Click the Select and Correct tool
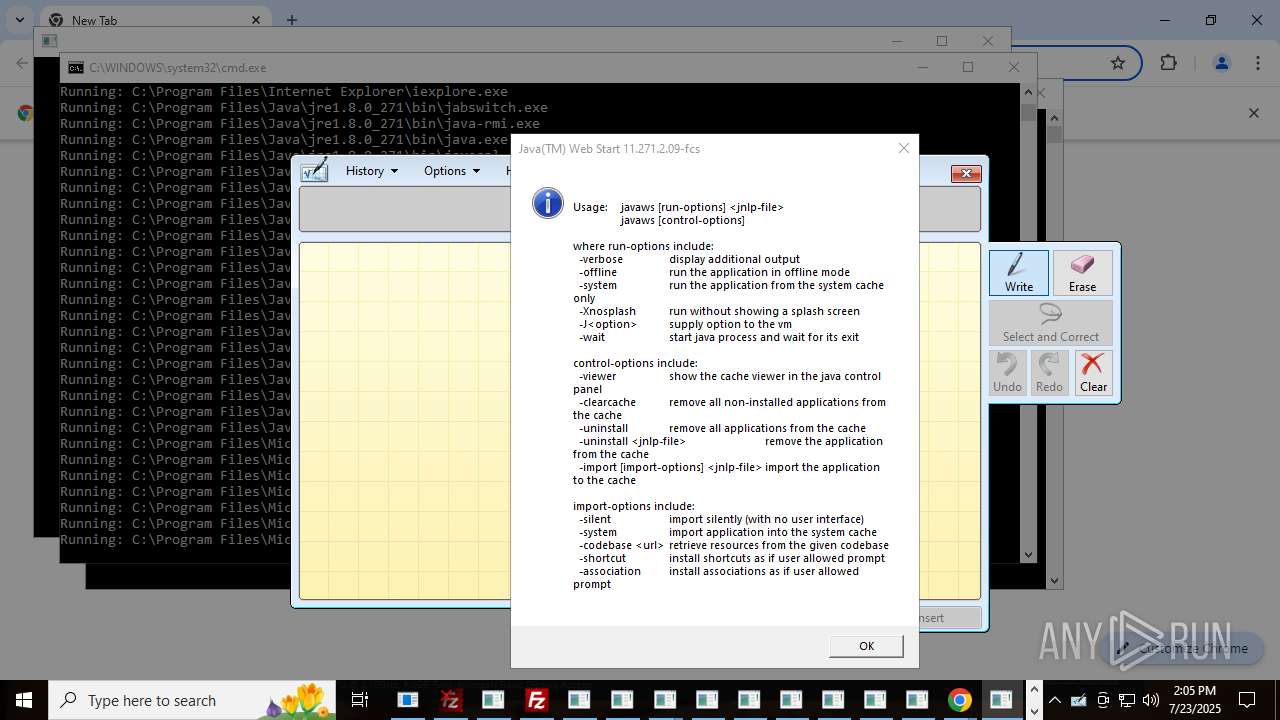1280x720 pixels. point(1051,322)
